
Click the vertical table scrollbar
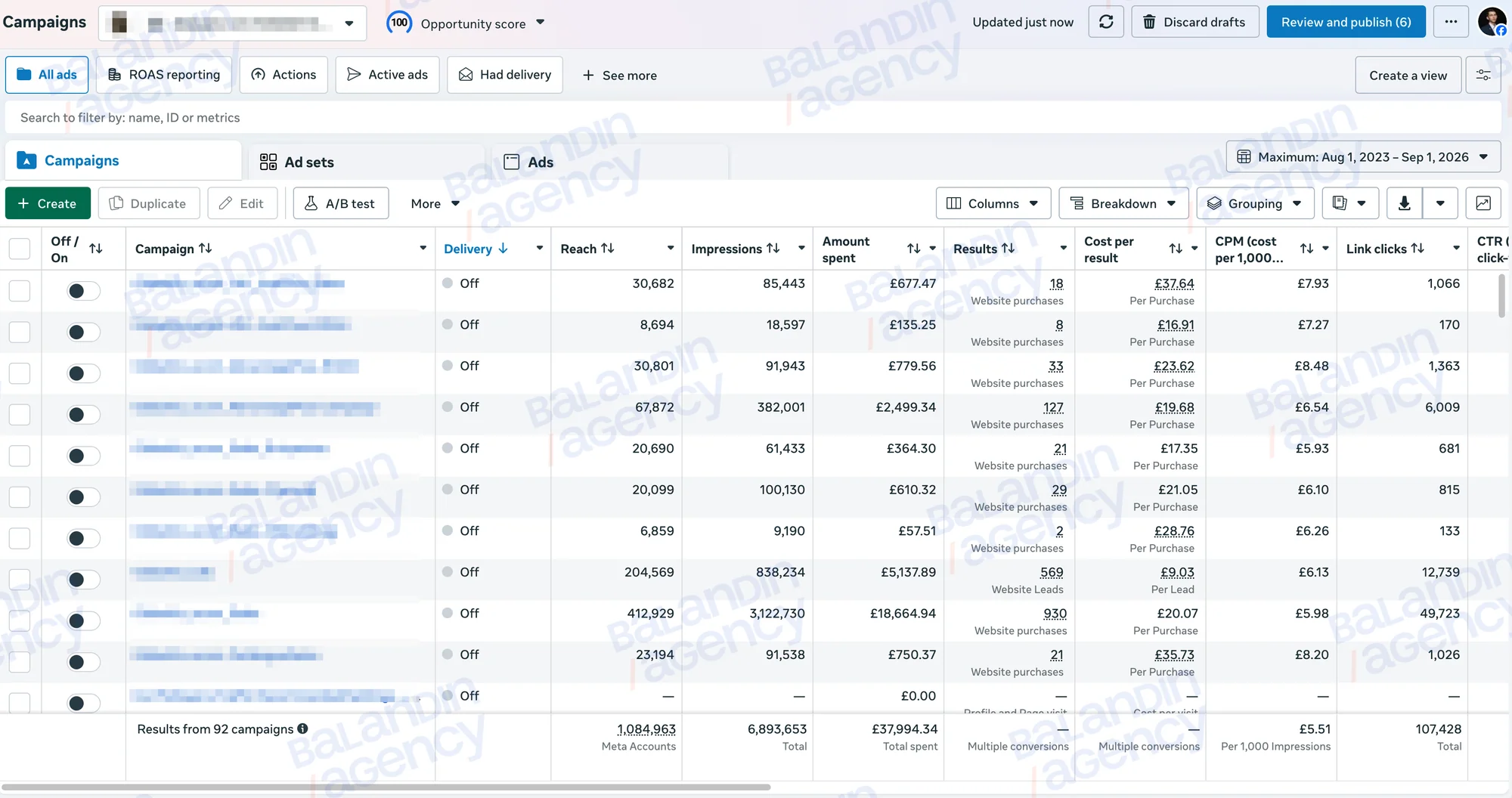pos(1501,295)
